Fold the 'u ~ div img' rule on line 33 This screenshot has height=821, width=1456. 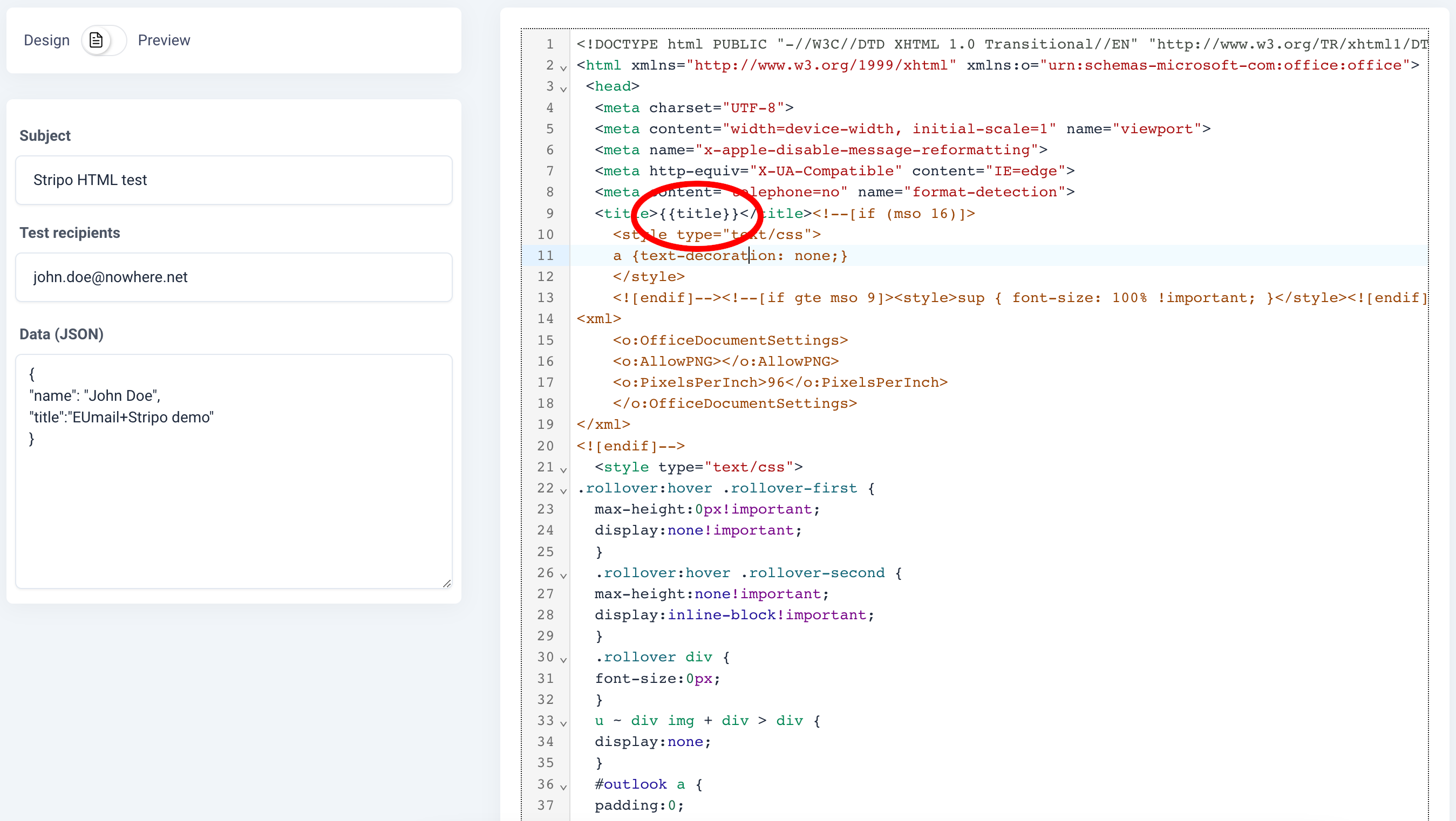coord(563,723)
